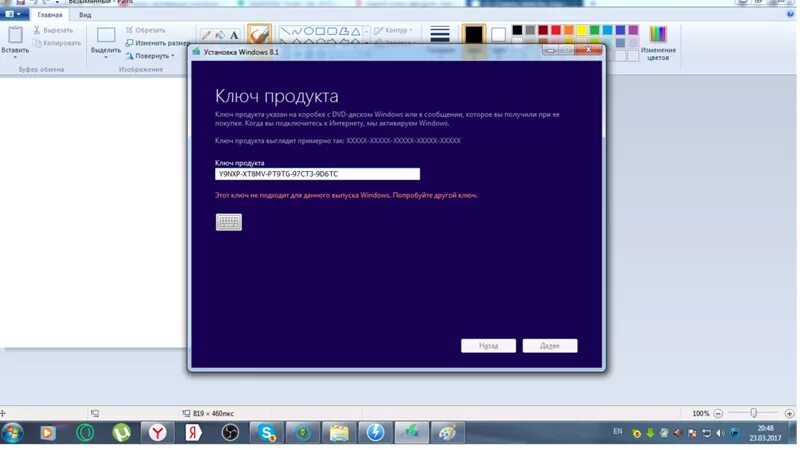Click the "819 × 460пкс" status bar text

pos(213,413)
